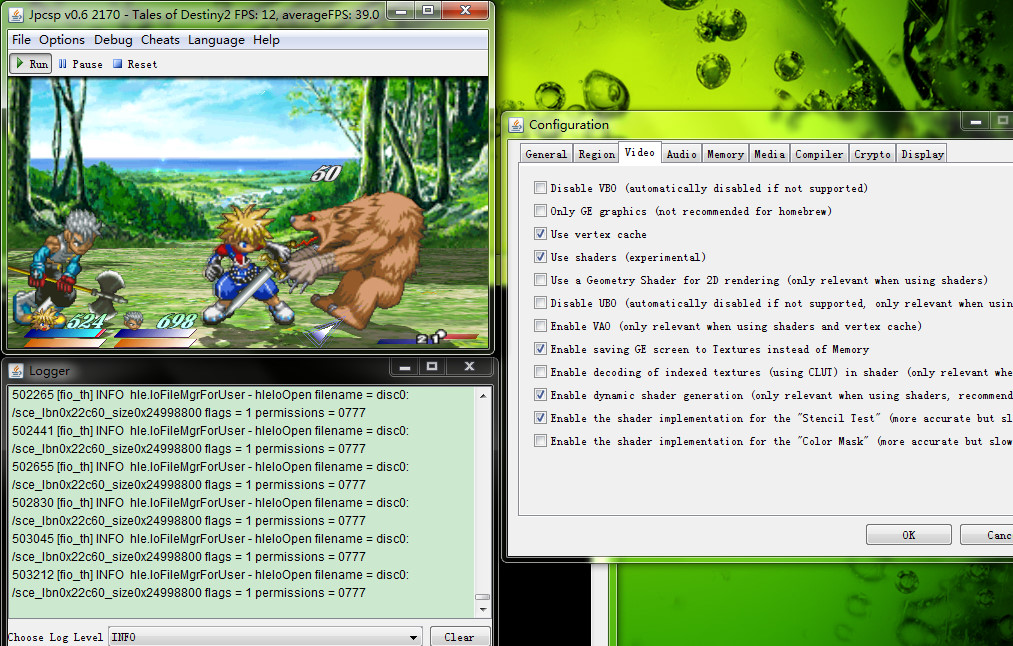Uncheck saving GE screen to Textures
Viewport: 1013px width, 646px height.
pos(540,349)
